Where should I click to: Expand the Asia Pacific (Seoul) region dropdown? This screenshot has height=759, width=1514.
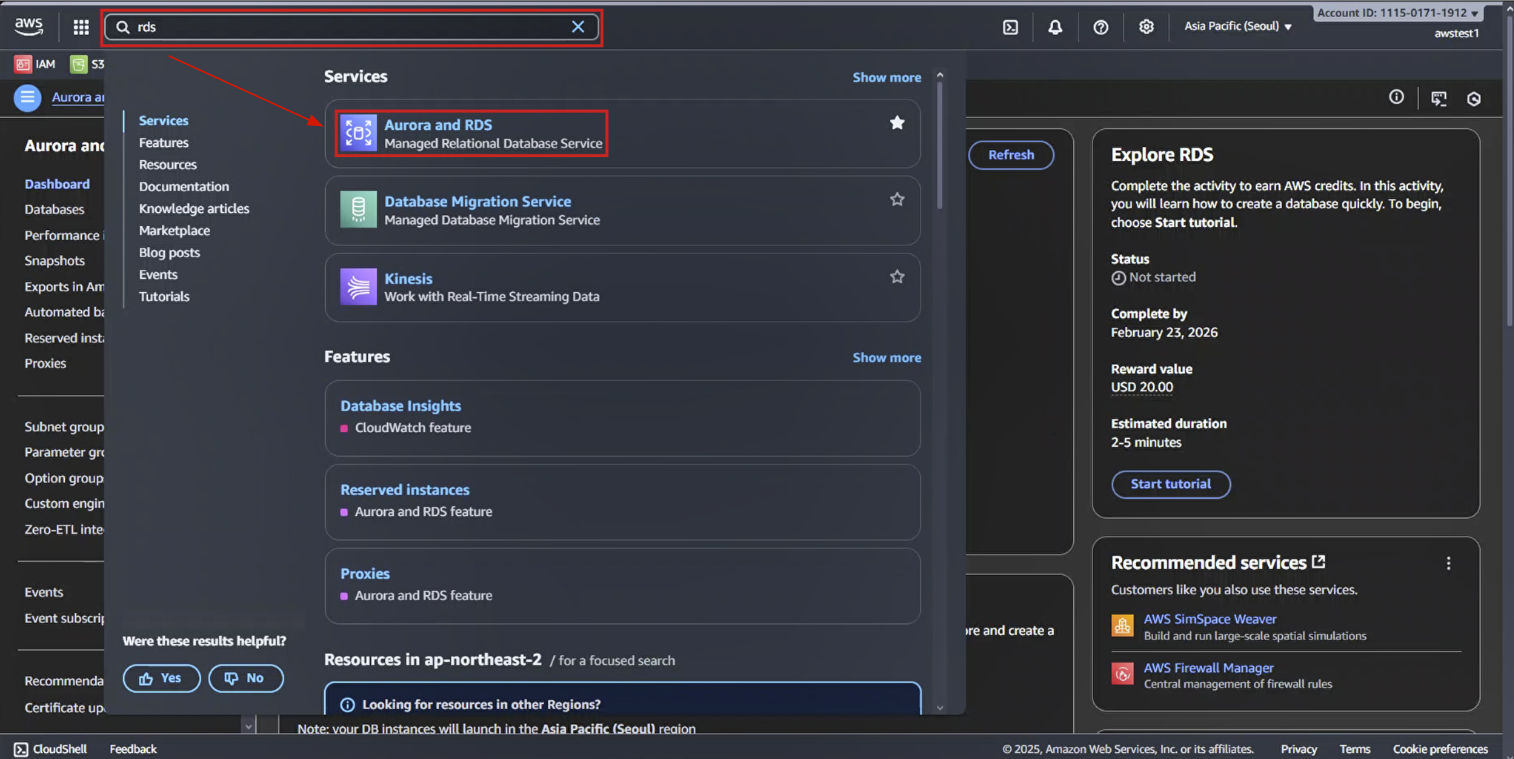(1238, 27)
